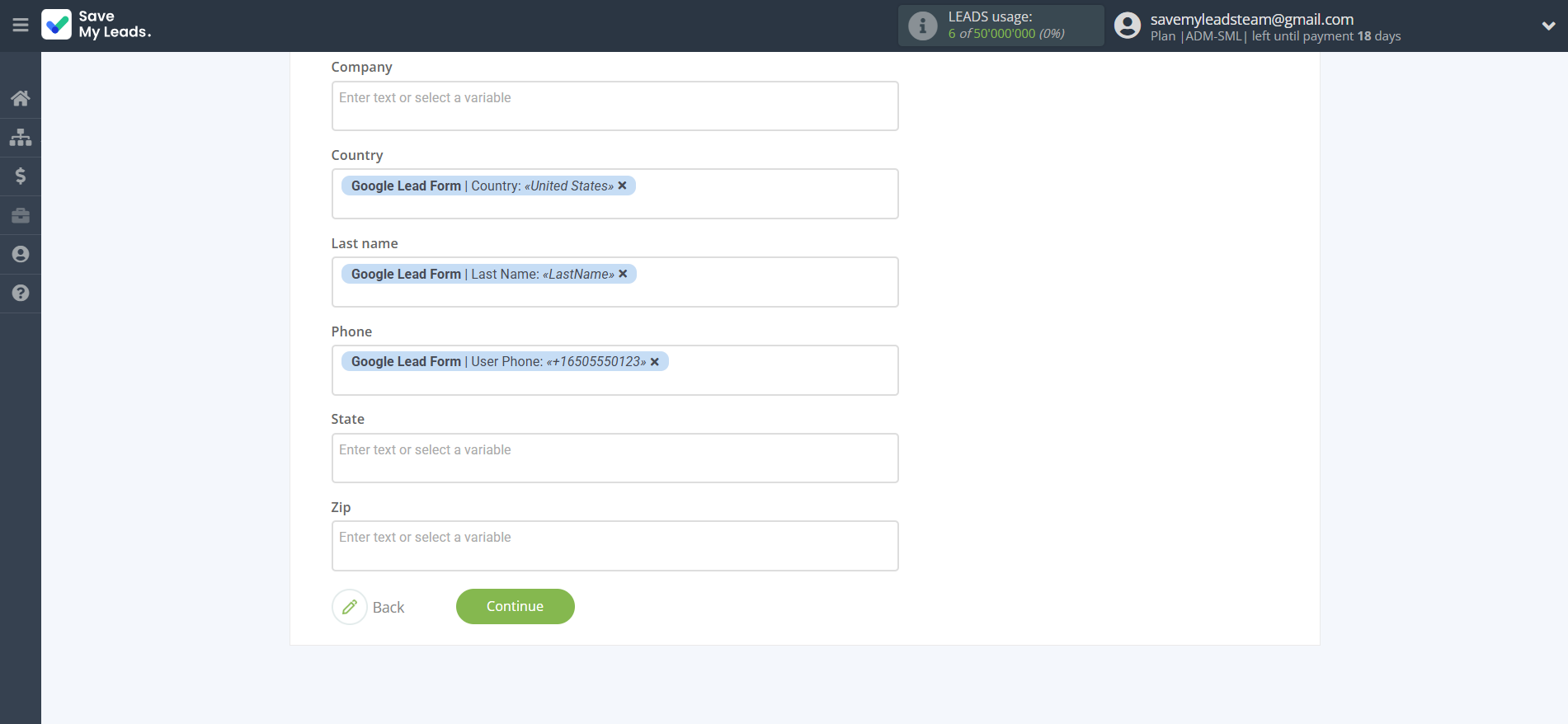This screenshot has width=1568, height=724.
Task: Open the billing dollar icon
Action: point(21,176)
